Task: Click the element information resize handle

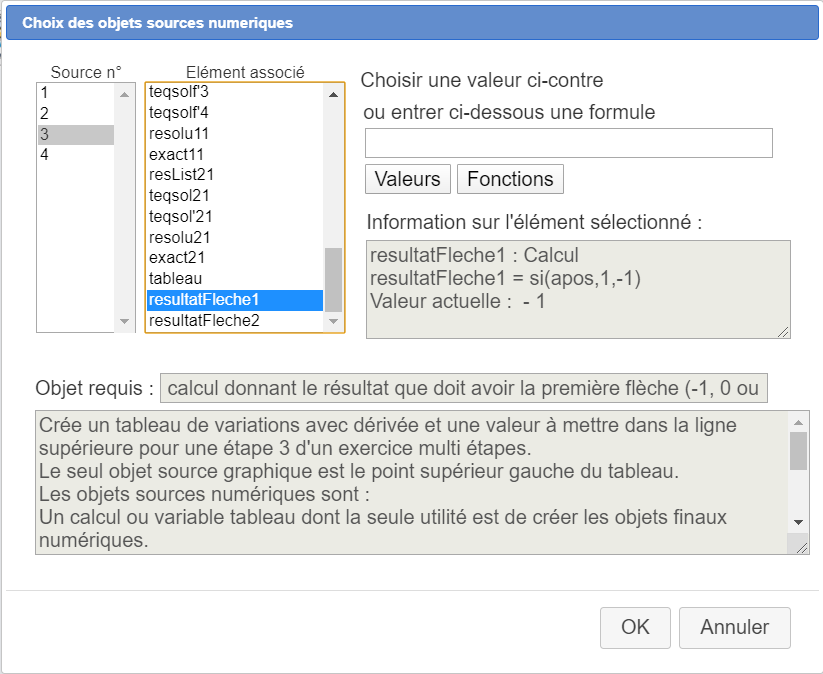Action: 783,332
